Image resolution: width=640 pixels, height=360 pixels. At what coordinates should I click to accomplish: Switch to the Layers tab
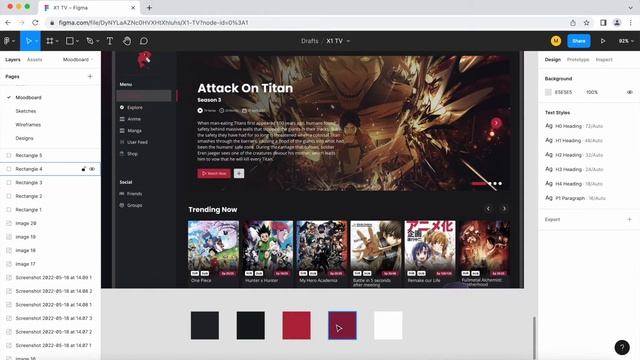13,60
